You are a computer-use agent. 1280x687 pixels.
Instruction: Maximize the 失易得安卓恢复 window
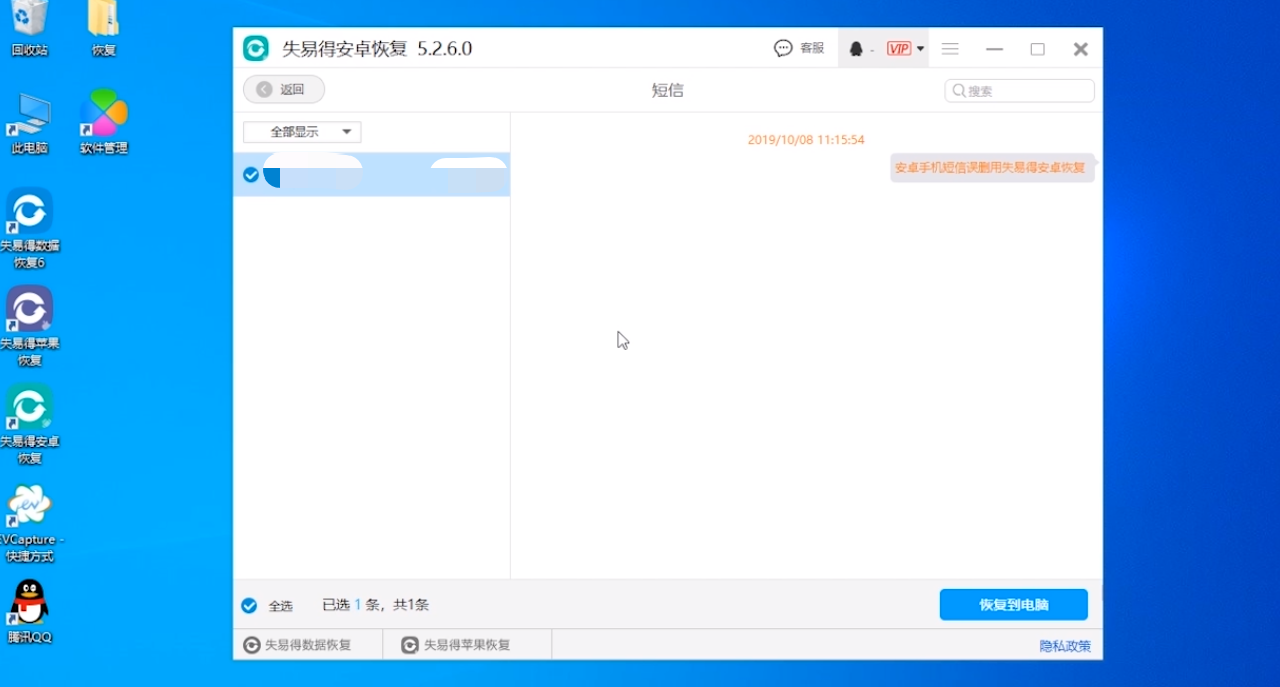click(x=1037, y=49)
